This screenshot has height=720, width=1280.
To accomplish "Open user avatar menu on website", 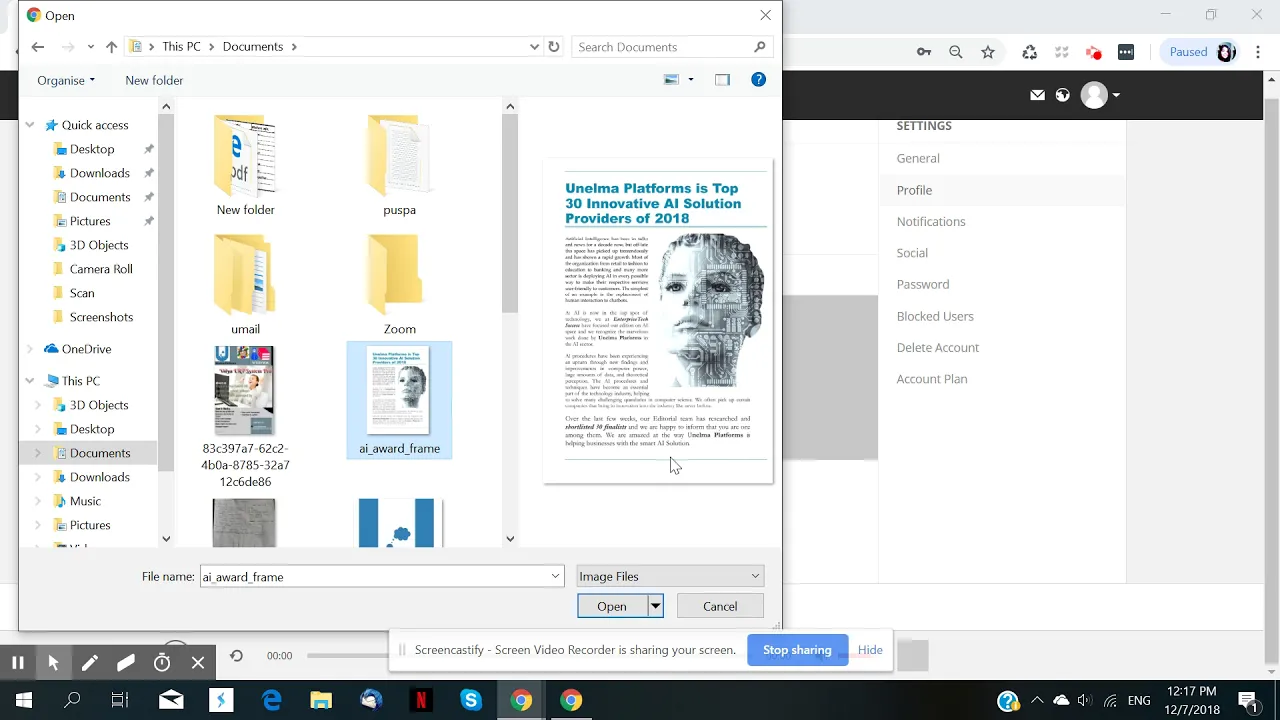I will pyautogui.click(x=1100, y=95).
